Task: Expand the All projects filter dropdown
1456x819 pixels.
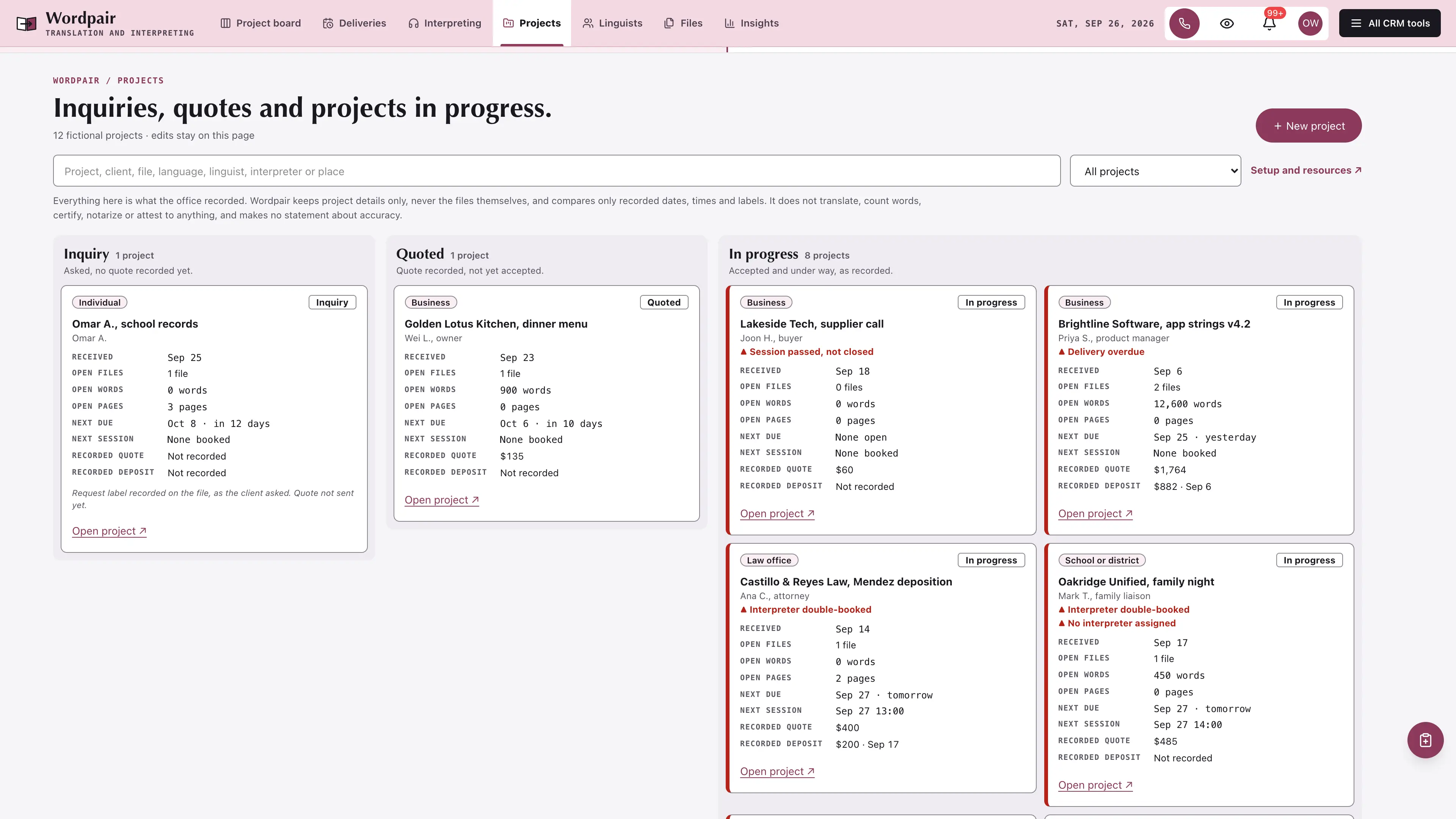Action: point(1155,171)
